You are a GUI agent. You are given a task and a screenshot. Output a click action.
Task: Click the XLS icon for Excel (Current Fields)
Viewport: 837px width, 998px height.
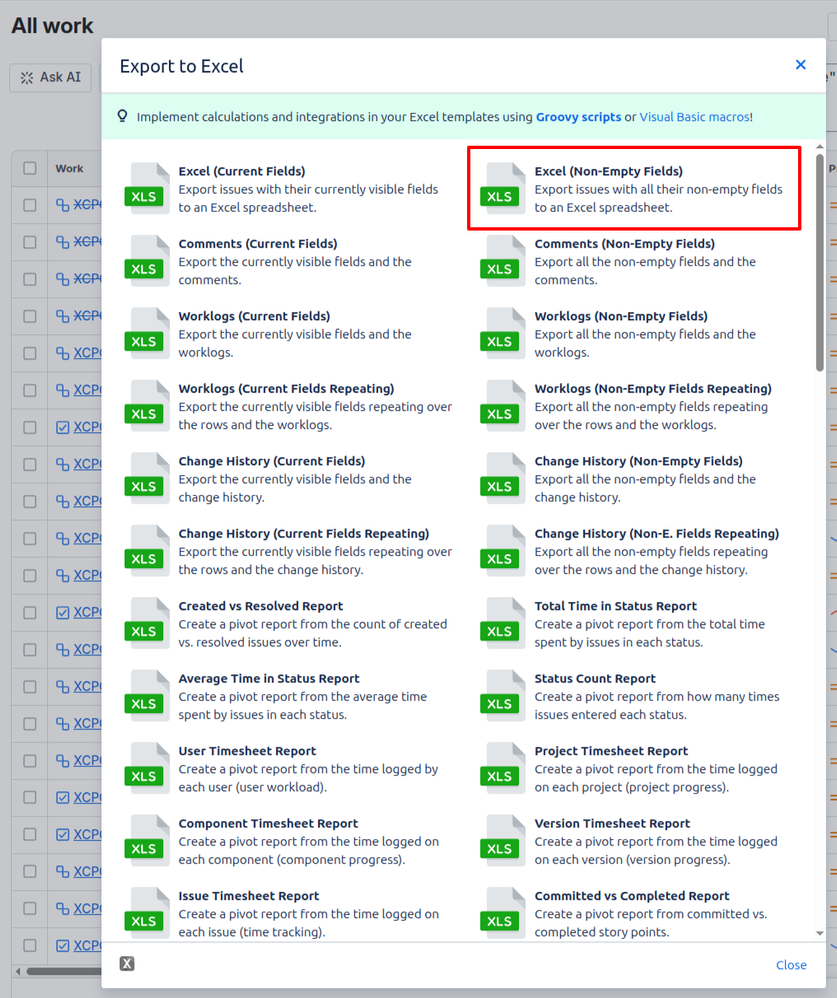coord(146,189)
